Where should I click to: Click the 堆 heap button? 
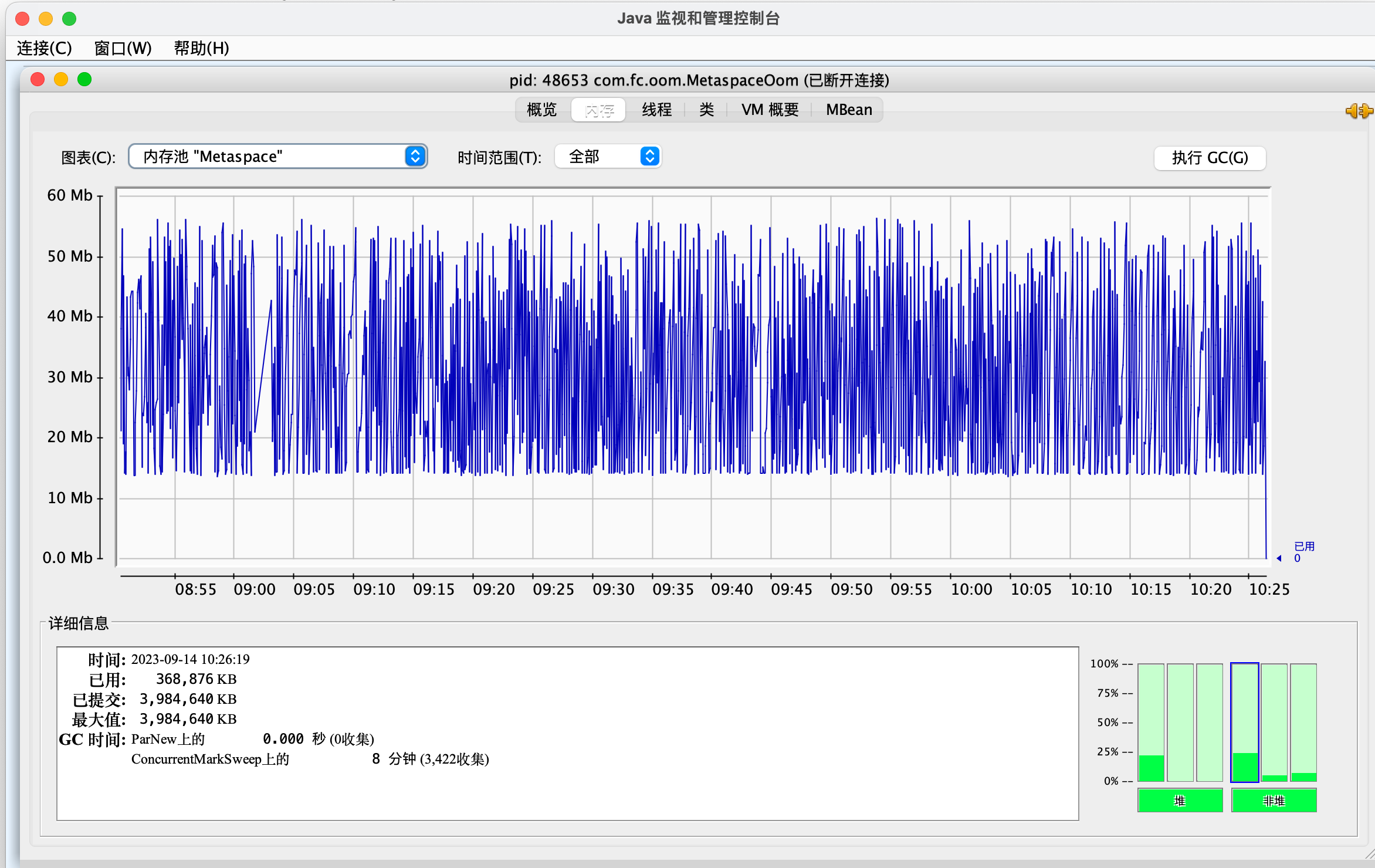1180,801
